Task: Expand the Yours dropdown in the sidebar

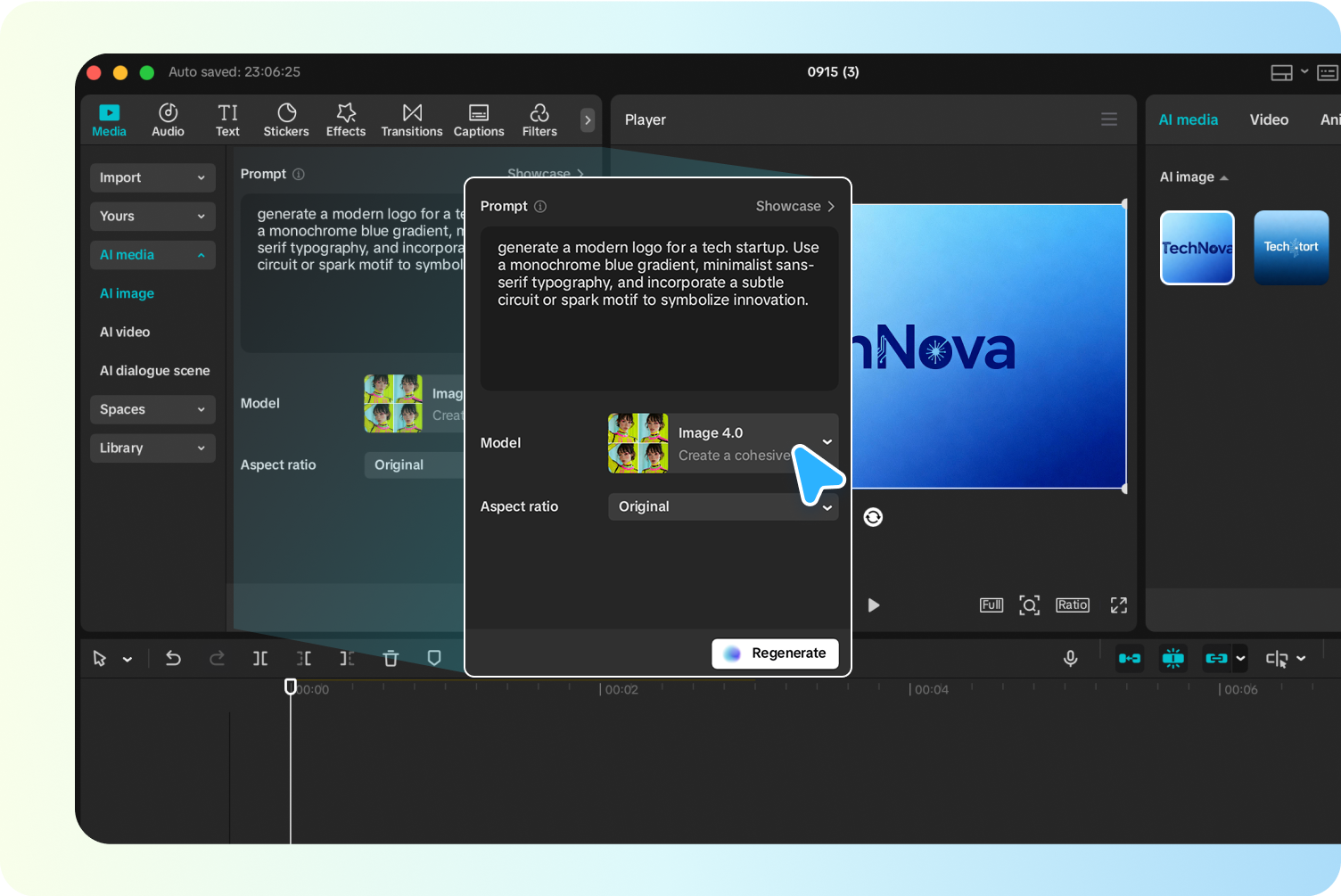Action: click(x=152, y=216)
